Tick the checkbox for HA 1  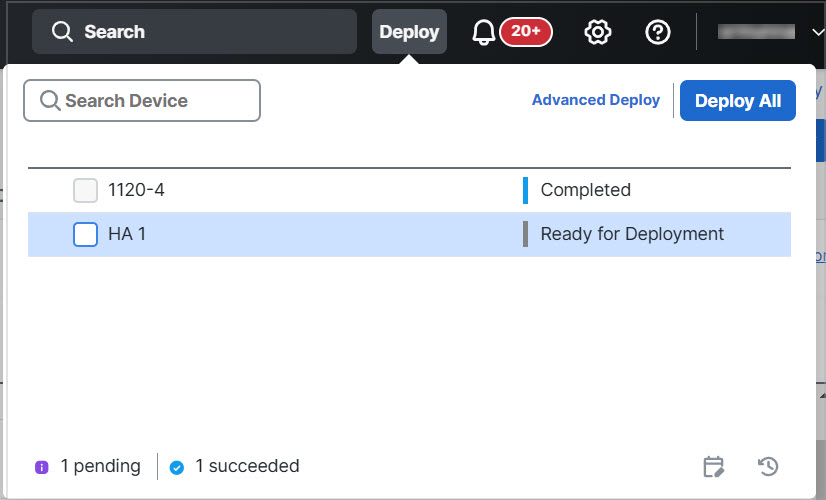pos(86,234)
